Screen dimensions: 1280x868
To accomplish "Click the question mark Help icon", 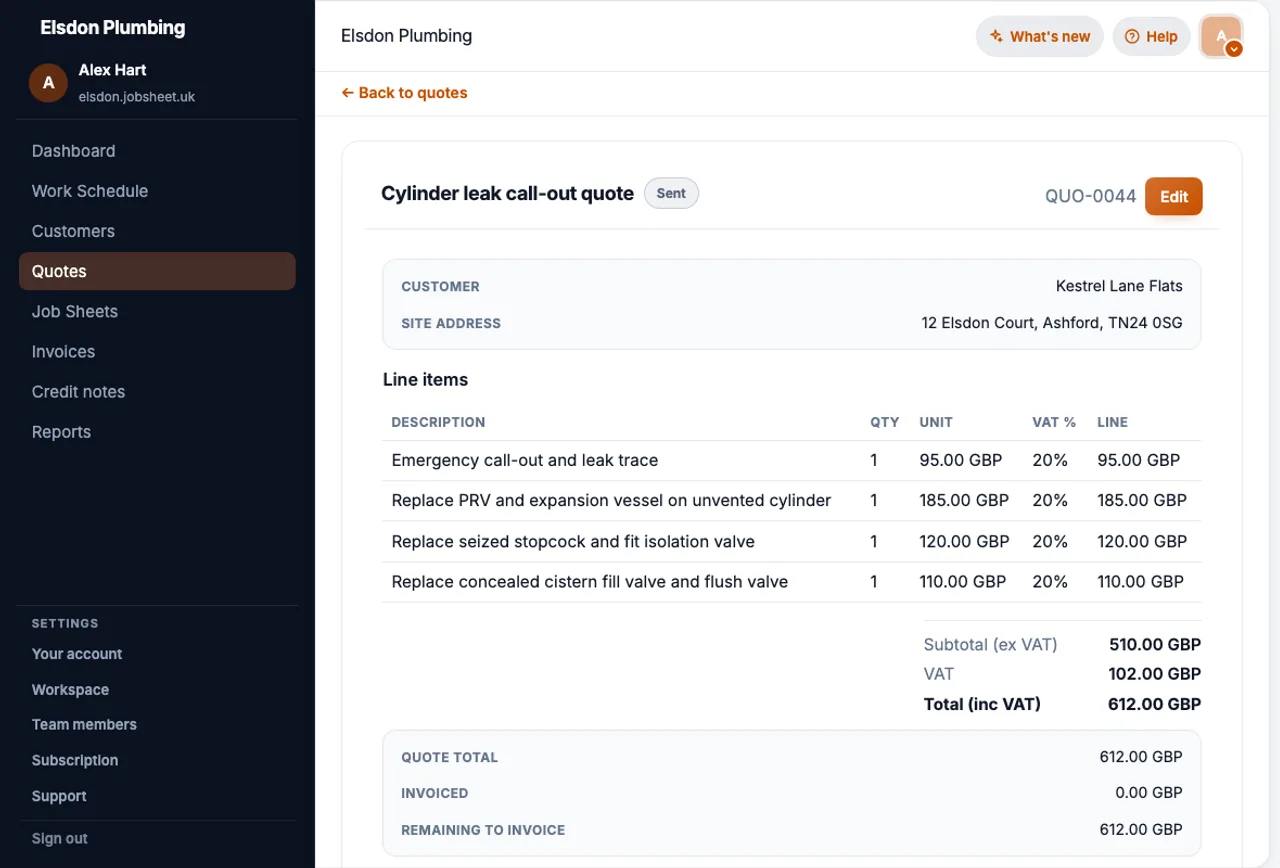I will [1132, 36].
